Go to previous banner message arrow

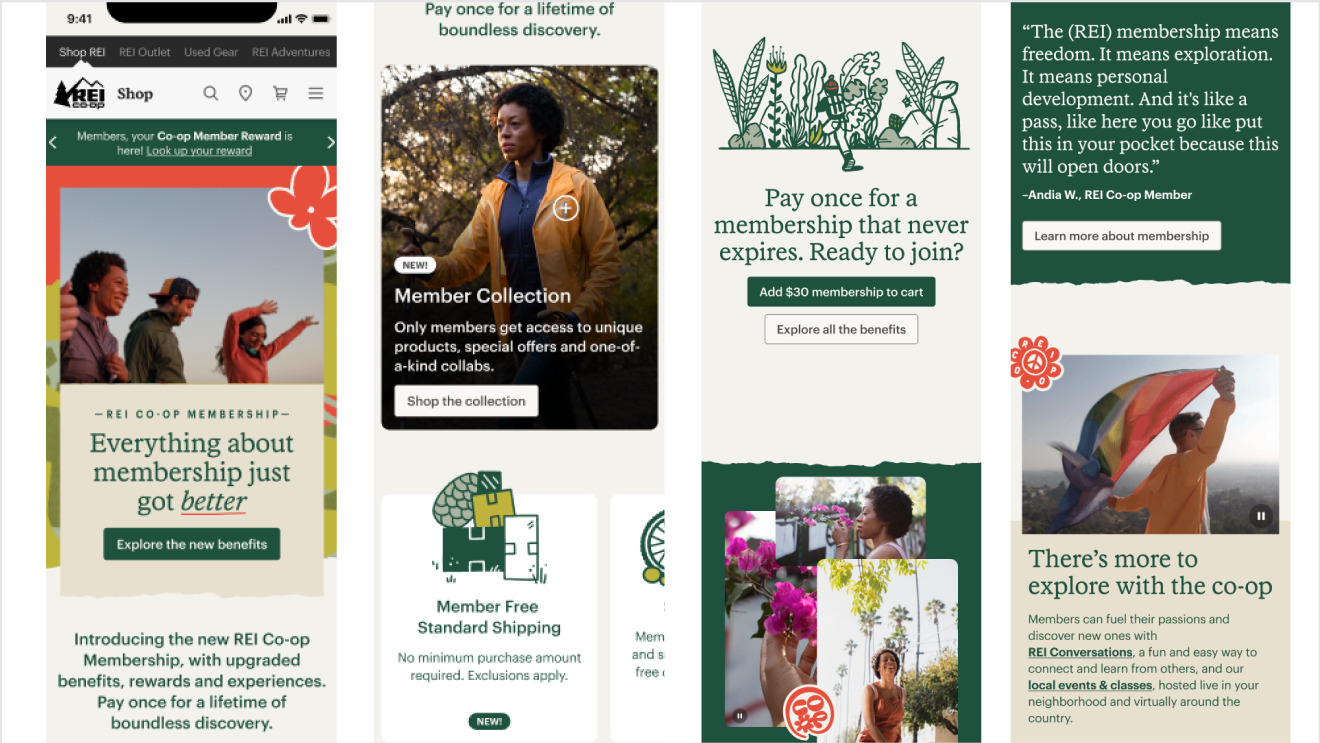tap(54, 143)
